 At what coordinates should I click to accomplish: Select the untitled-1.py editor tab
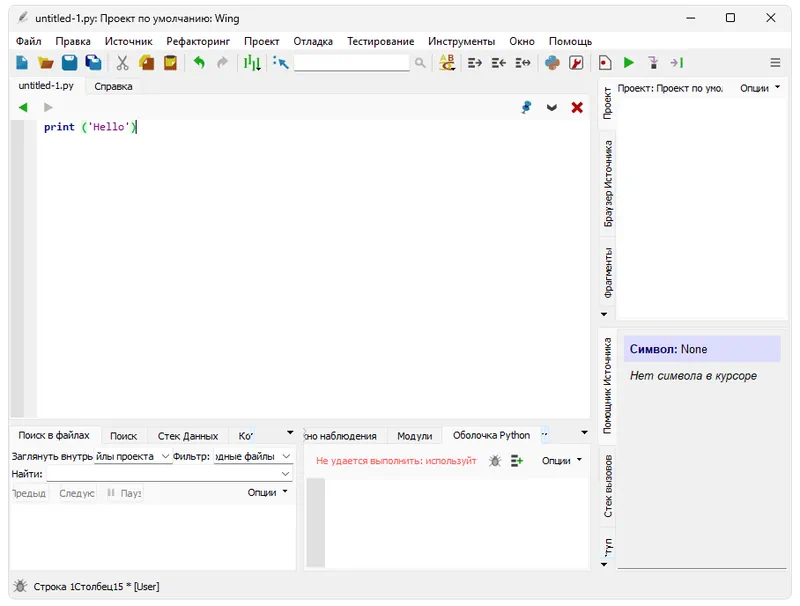point(46,86)
